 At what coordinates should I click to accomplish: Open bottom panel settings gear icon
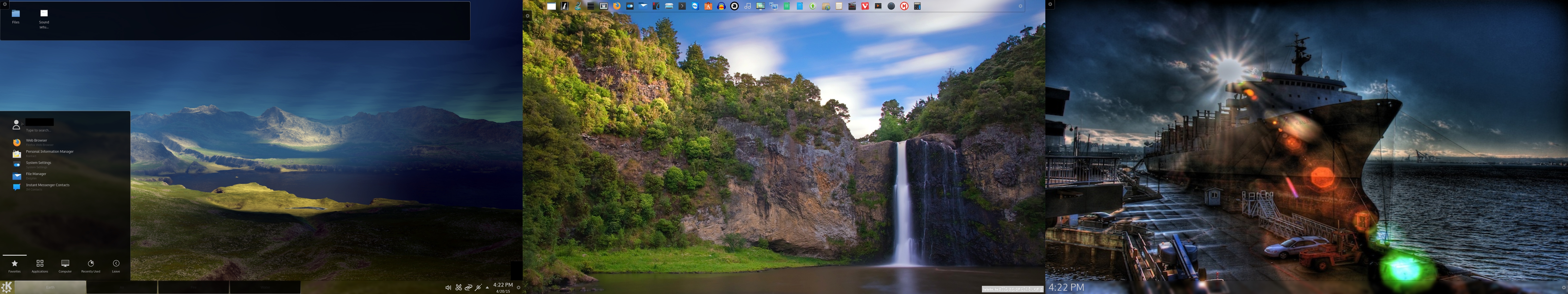click(x=519, y=287)
